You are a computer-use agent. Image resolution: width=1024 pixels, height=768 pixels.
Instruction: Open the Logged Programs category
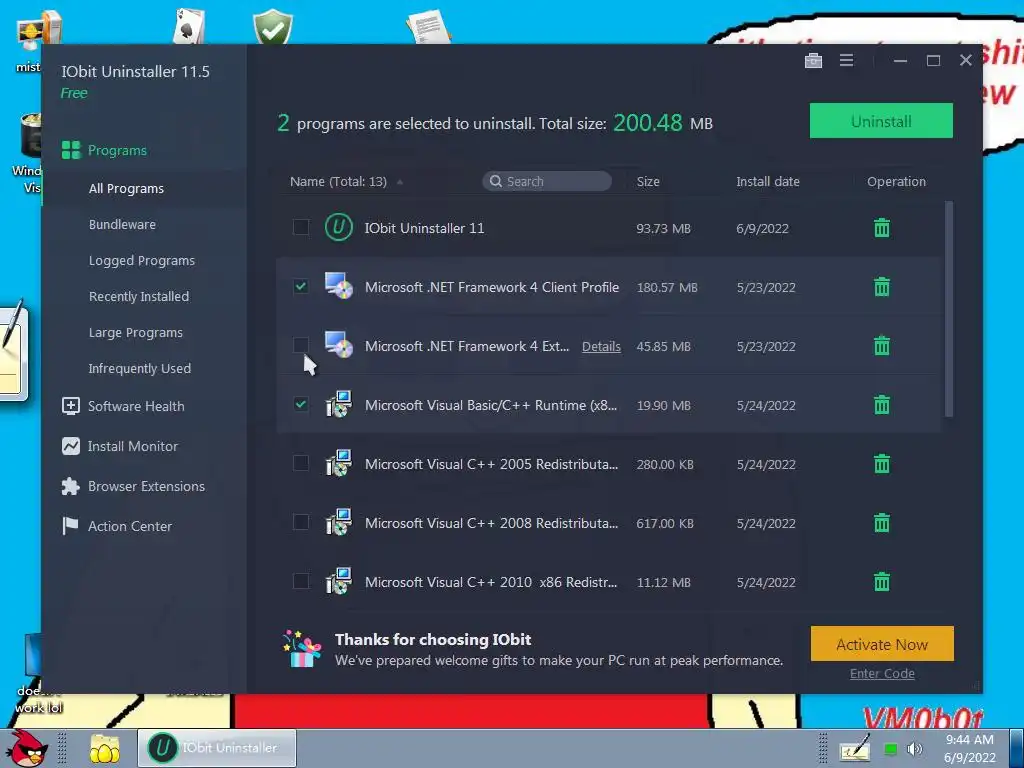tap(142, 261)
